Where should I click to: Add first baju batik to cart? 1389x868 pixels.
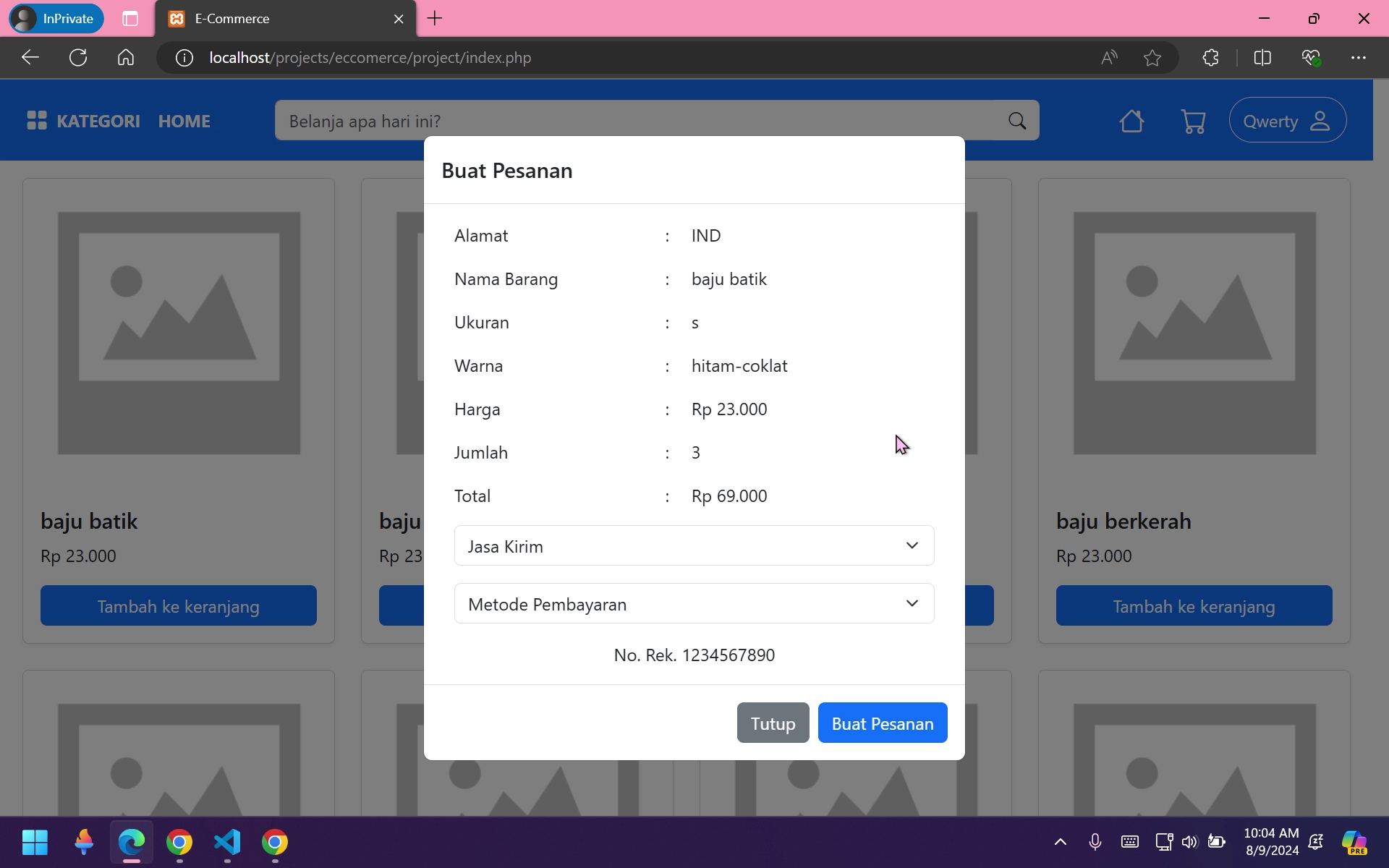pos(179,605)
